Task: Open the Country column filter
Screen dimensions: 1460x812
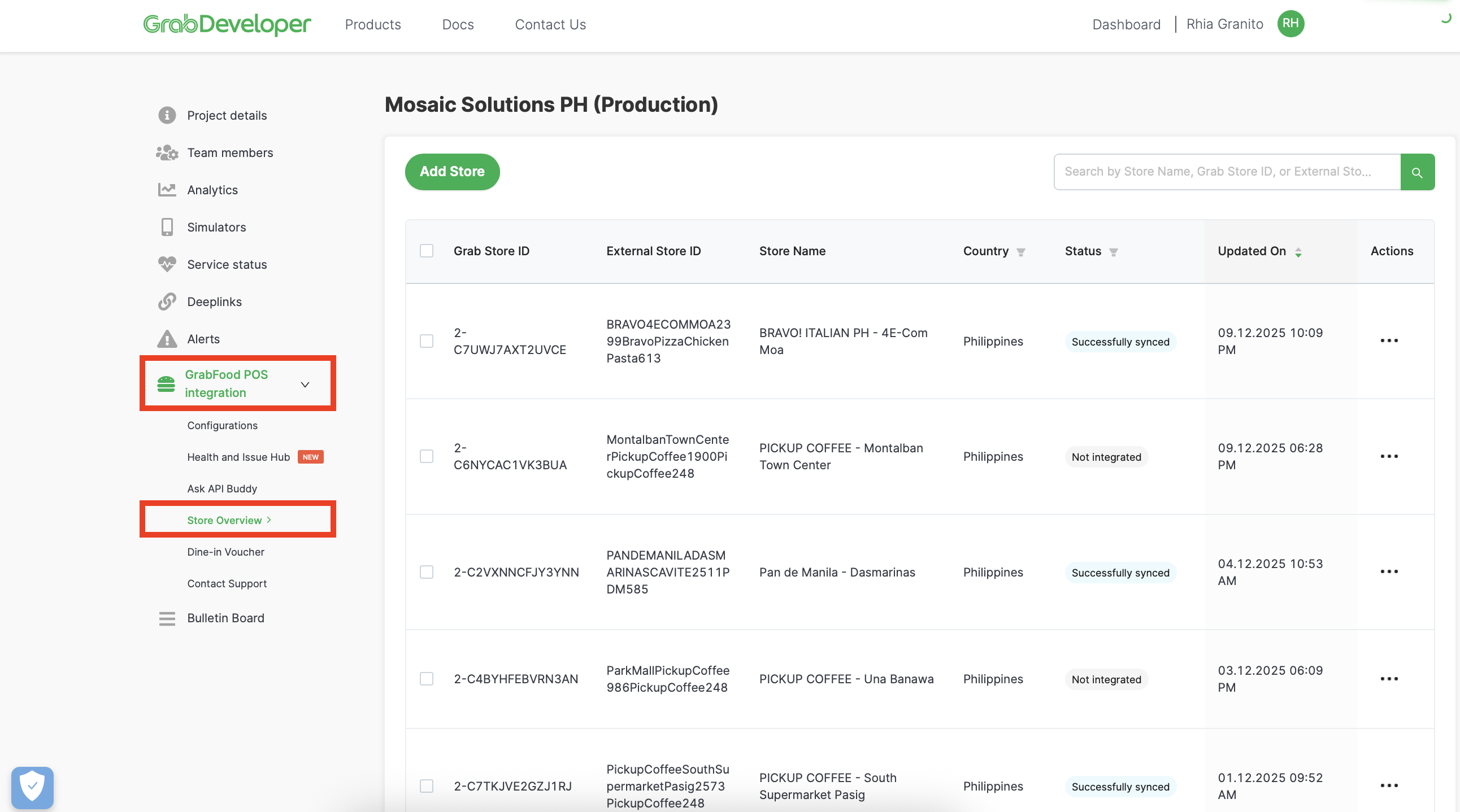Action: click(1021, 252)
